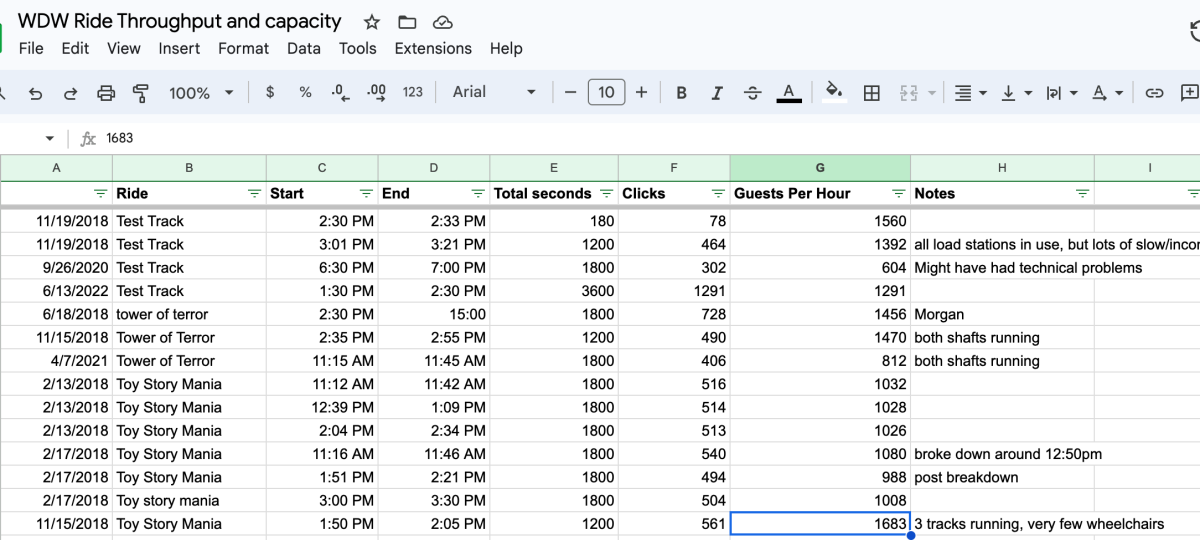
Task: Open the Arial font dropdown
Action: tap(492, 92)
